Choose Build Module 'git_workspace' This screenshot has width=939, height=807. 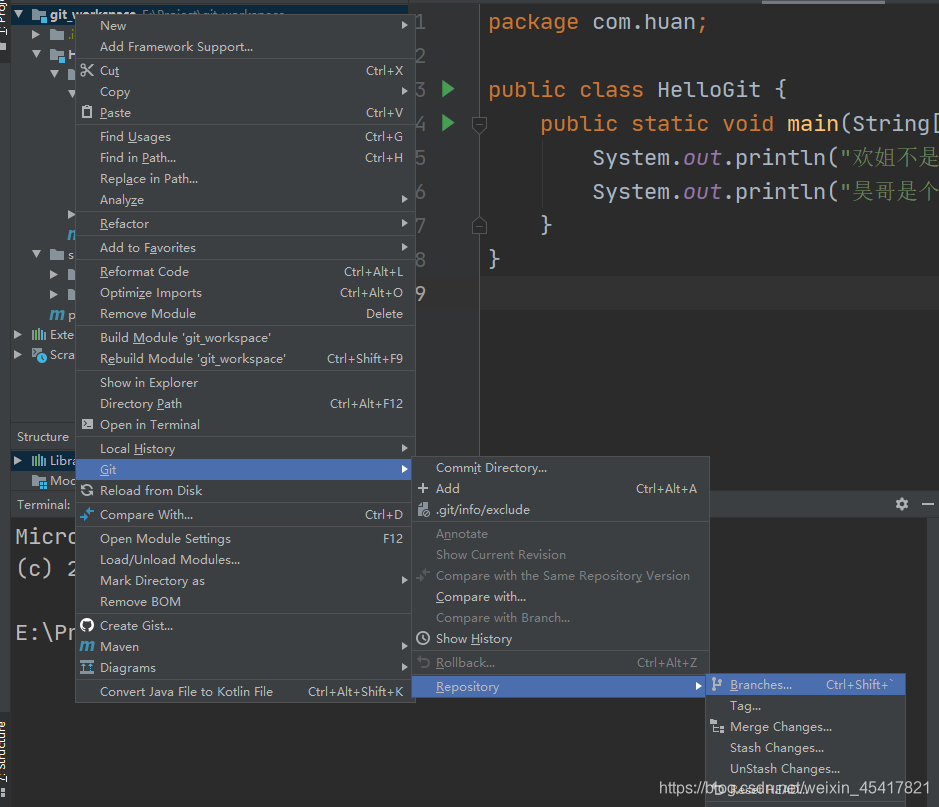click(x=246, y=337)
